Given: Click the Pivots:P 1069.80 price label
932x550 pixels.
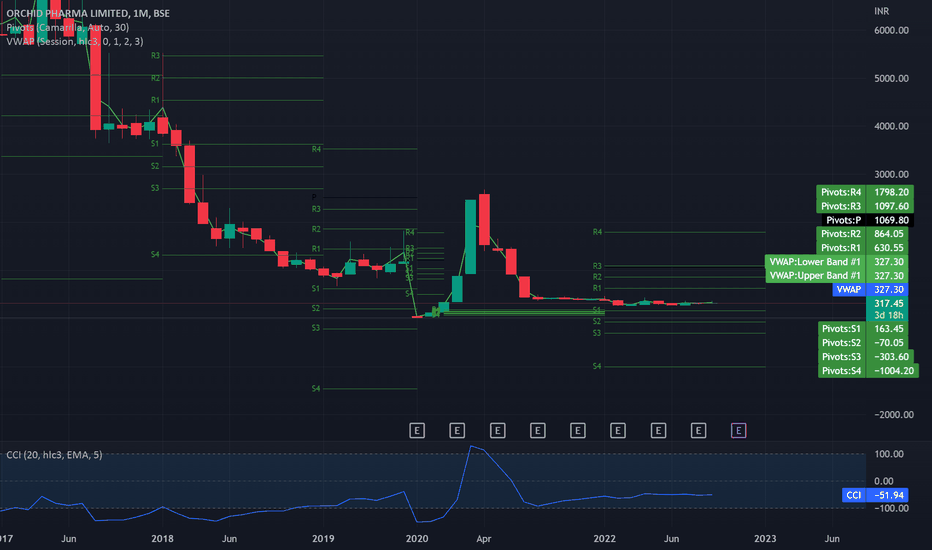Looking at the screenshot, I should pyautogui.click(x=868, y=220).
